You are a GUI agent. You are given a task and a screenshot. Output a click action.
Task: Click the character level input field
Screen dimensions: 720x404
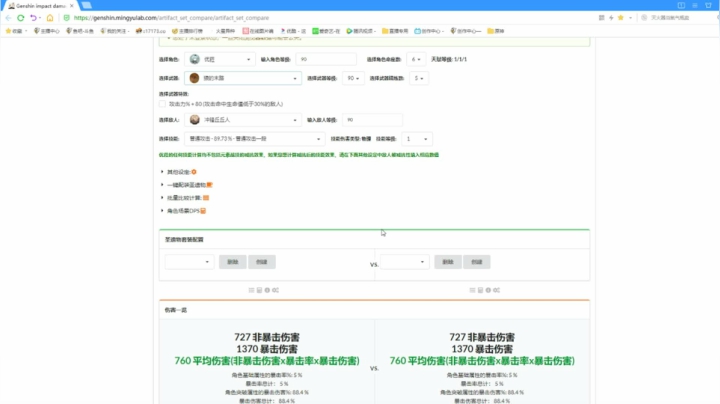click(x=326, y=59)
